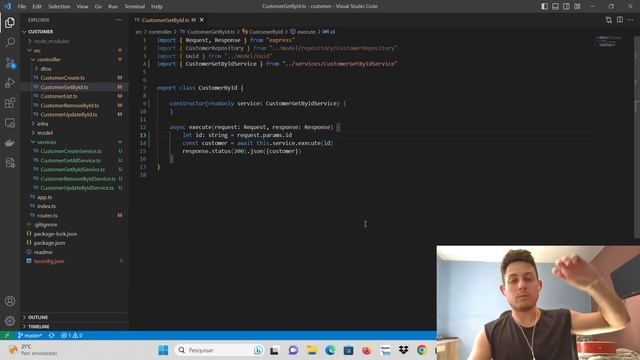The width and height of the screenshot is (640, 360).
Task: Open the Edit menu
Action: [37, 7]
